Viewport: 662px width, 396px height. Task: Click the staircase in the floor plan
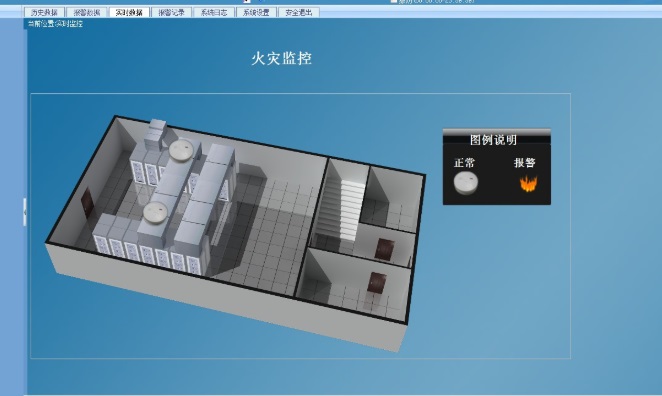341,210
